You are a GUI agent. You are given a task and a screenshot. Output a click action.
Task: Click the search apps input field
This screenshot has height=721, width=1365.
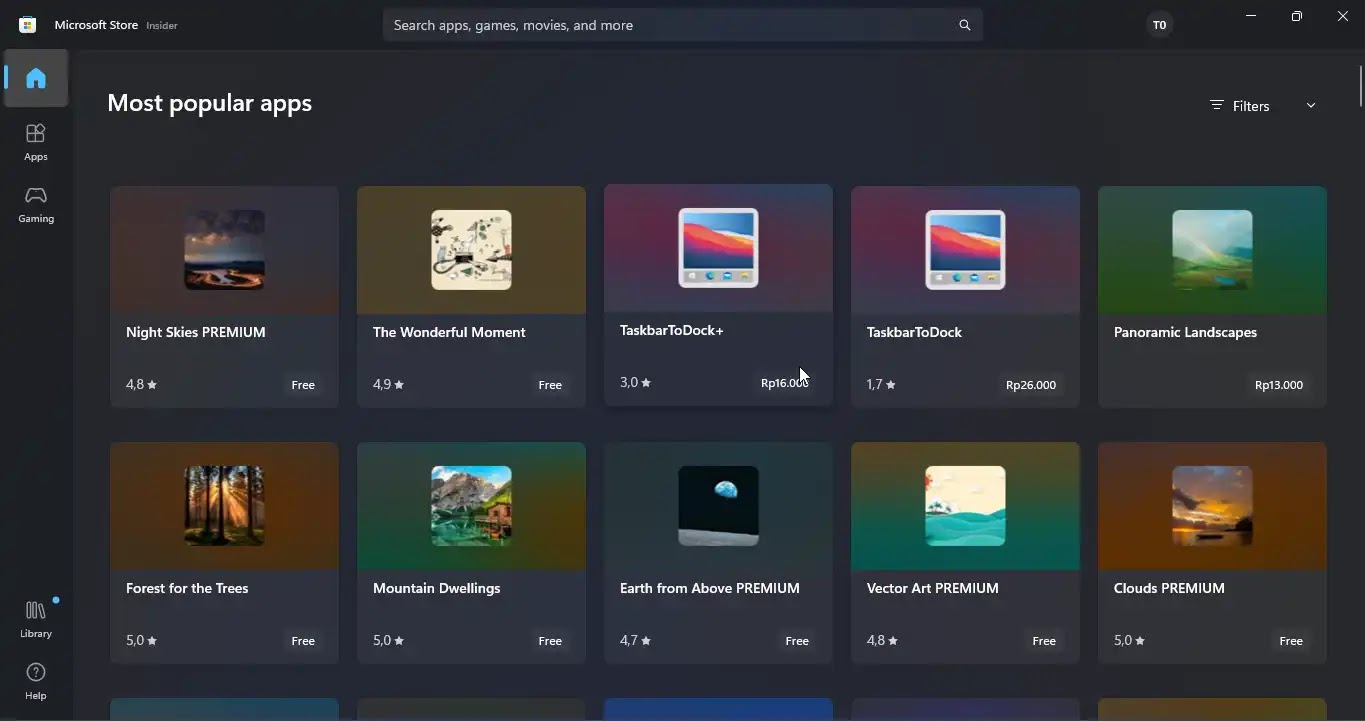tap(683, 25)
